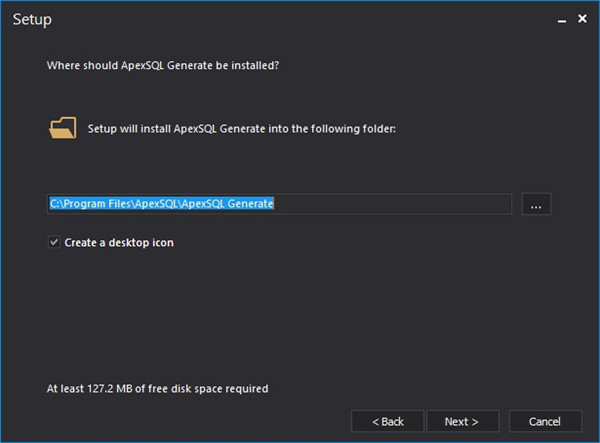Cancel the installation
600x443 pixels.
(545, 421)
